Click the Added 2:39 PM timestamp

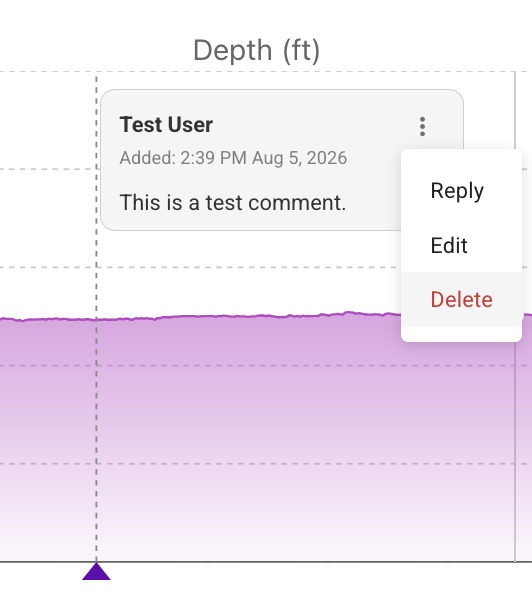click(x=233, y=158)
